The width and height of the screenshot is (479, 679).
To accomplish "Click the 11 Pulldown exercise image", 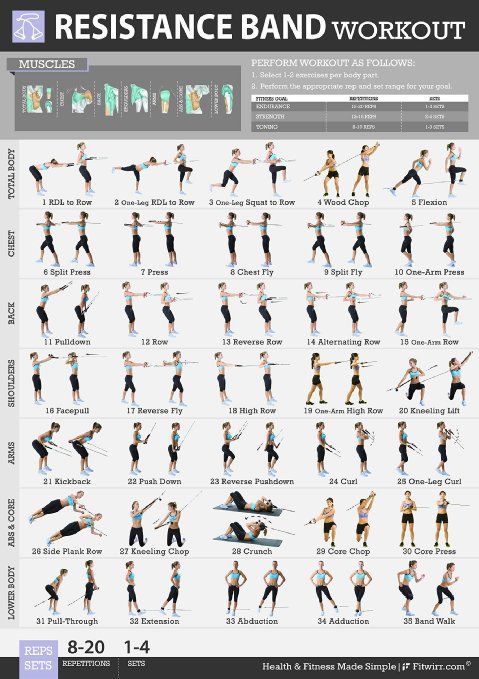I will 66,309.
